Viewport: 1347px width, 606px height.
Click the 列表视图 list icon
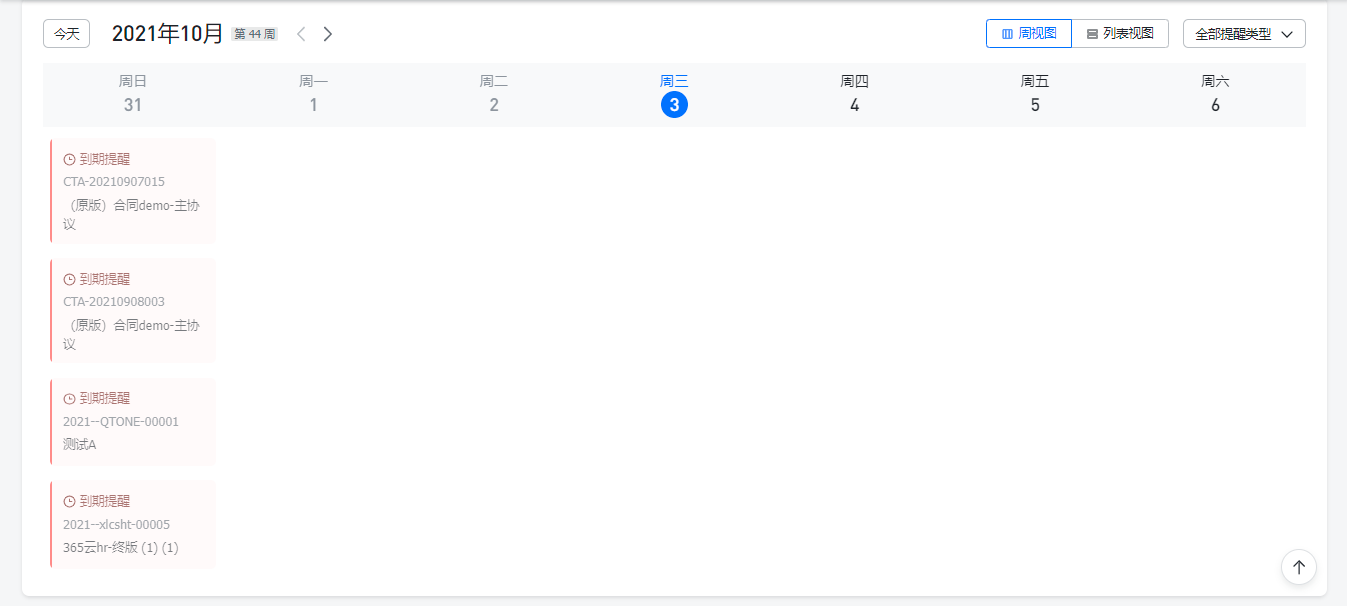click(1092, 34)
